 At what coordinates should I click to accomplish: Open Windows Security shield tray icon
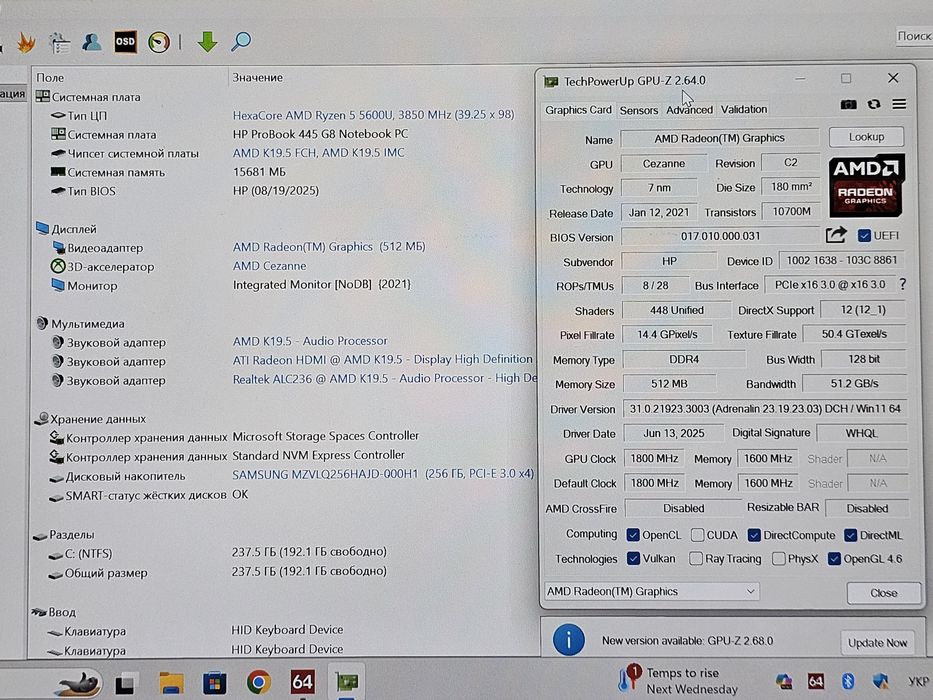click(880, 681)
